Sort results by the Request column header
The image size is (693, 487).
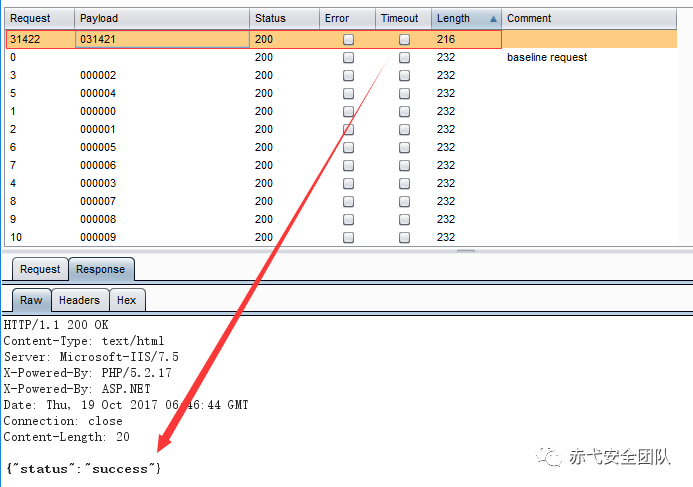click(39, 19)
